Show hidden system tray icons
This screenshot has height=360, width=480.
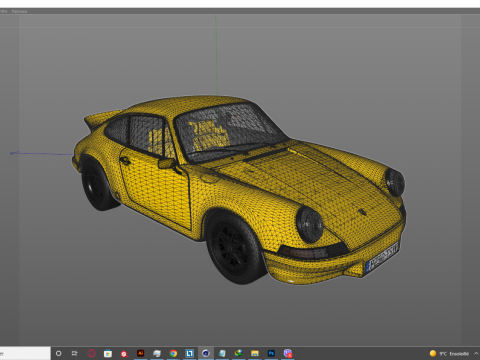point(476,353)
